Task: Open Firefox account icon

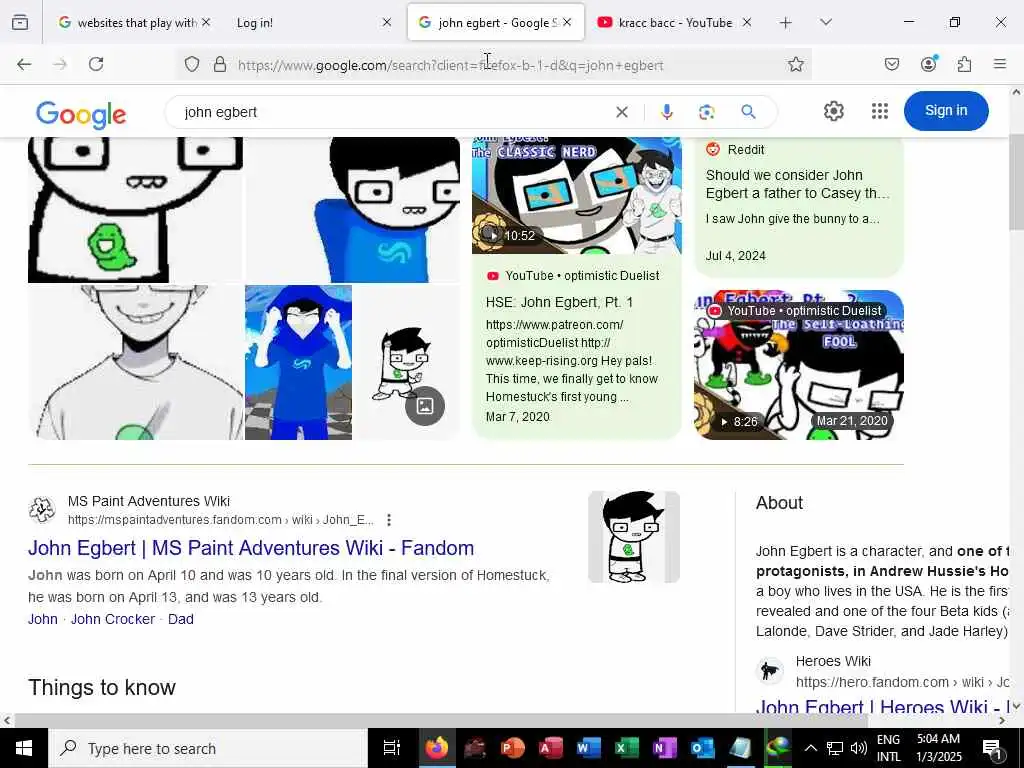Action: (928, 64)
